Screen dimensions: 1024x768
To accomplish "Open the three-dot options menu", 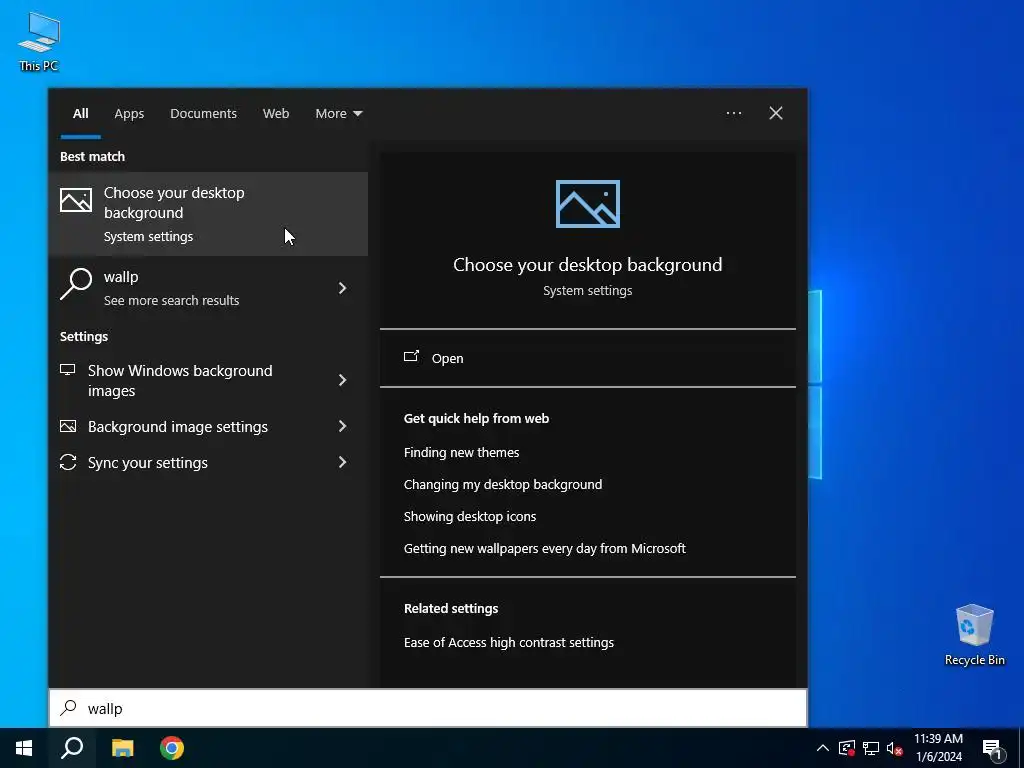I will tap(734, 113).
